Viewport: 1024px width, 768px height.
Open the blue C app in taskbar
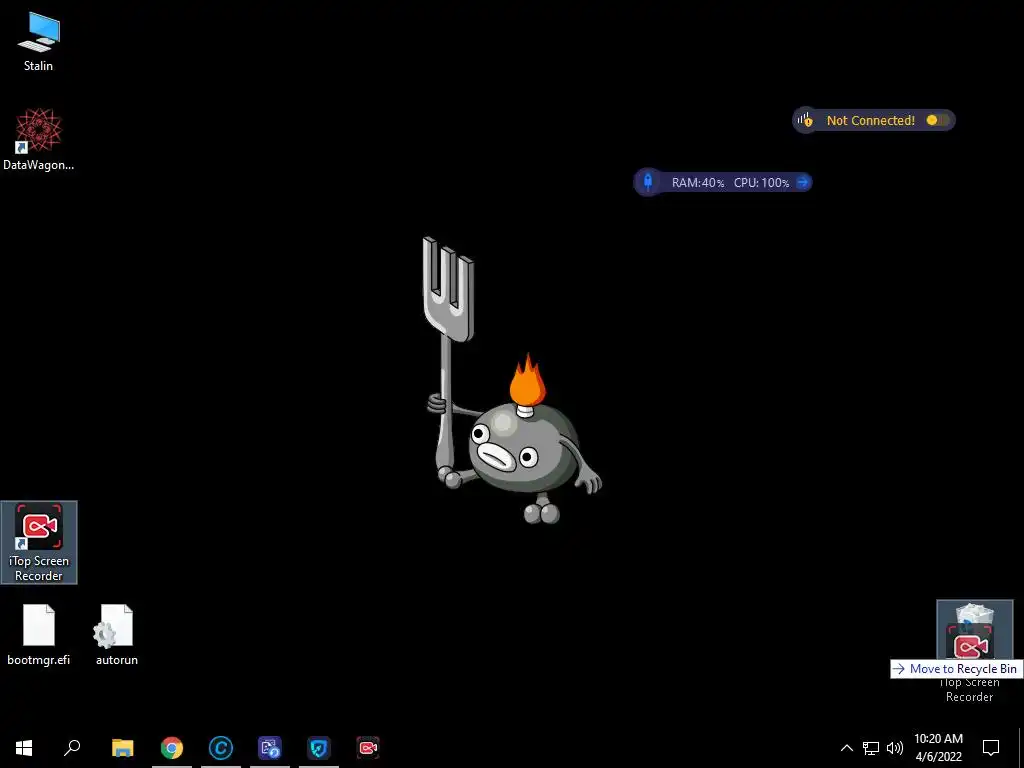(x=221, y=748)
